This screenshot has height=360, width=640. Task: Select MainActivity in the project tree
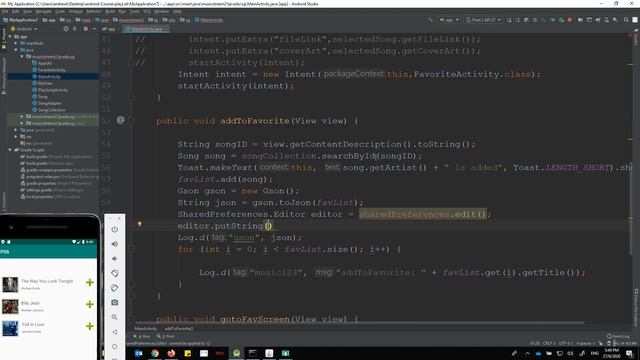coord(49,77)
